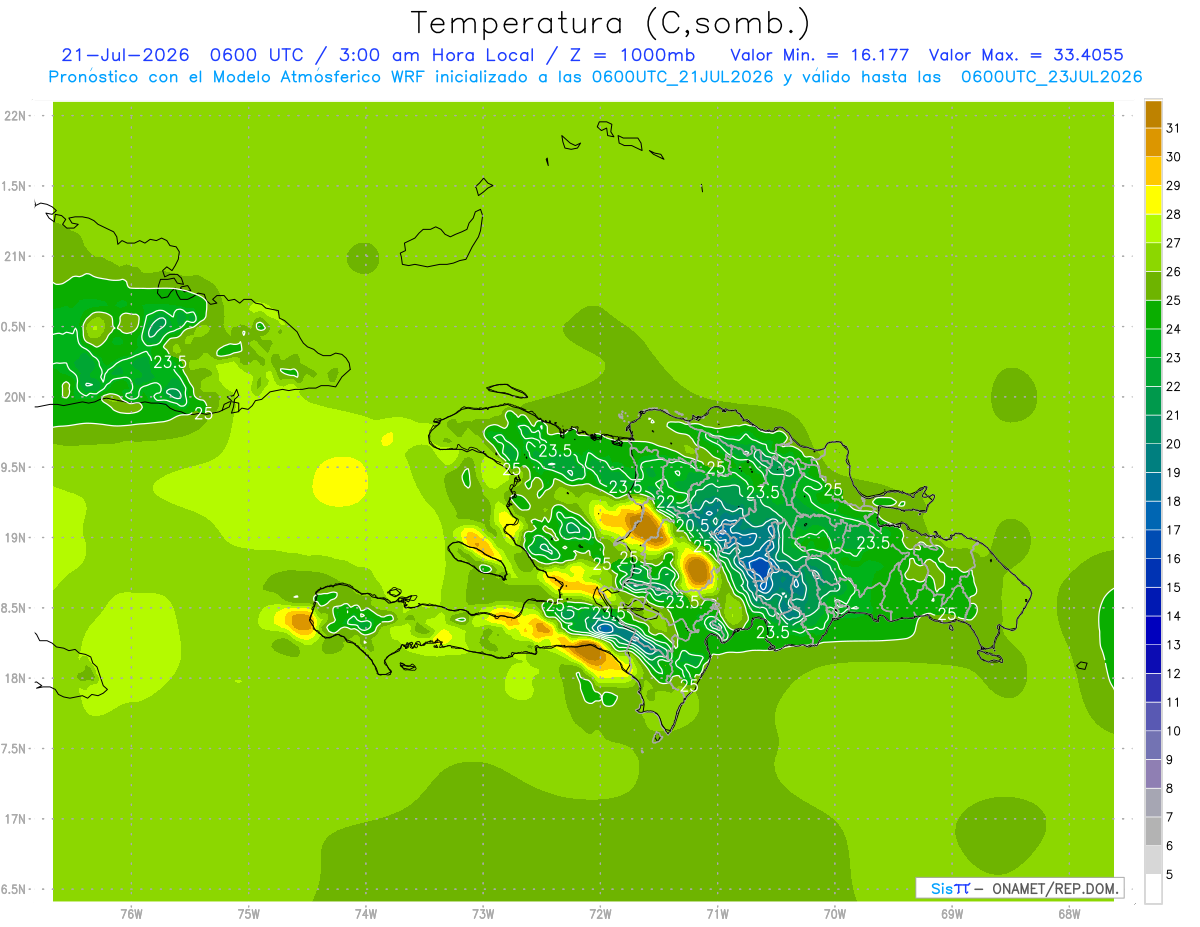Click the '71W' longitude axis label
The width and height of the screenshot is (1200, 927).
717,914
